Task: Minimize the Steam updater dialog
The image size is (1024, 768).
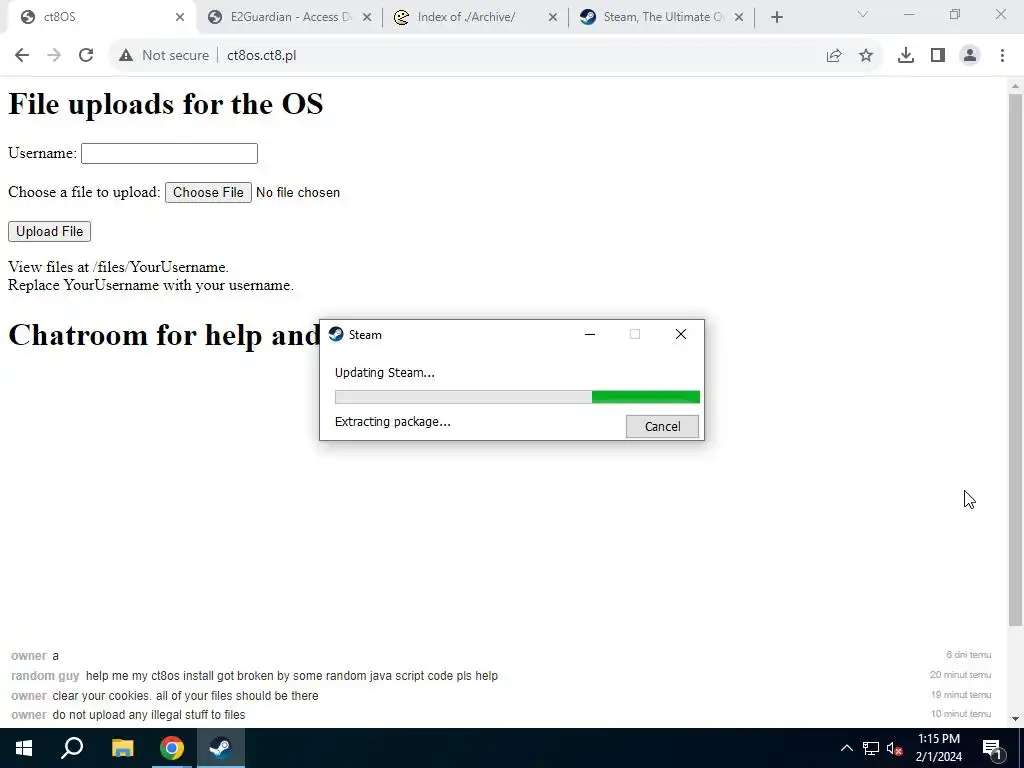Action: click(590, 334)
